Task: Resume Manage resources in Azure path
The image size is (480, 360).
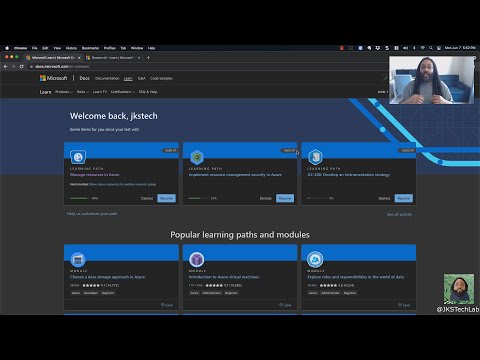Action: pyautogui.click(x=166, y=198)
